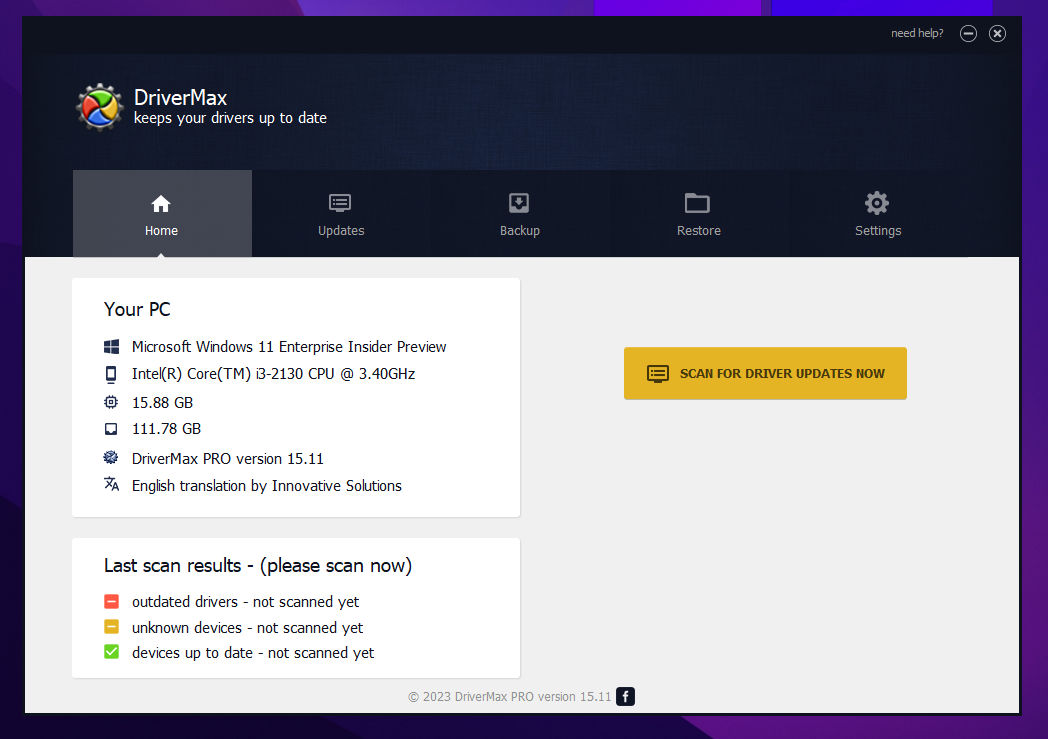Click the 'DriverMax' title text
This screenshot has height=739, width=1048.
[x=180, y=98]
